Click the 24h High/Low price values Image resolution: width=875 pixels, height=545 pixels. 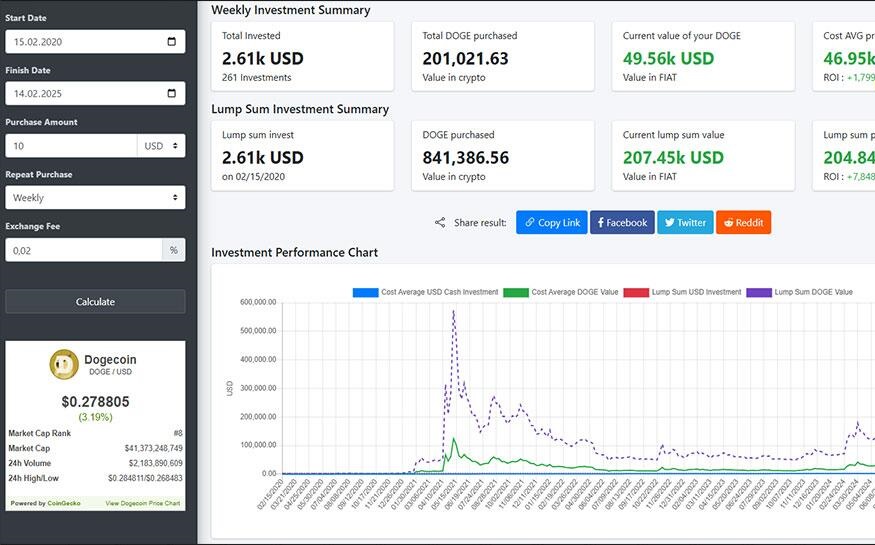(145, 478)
